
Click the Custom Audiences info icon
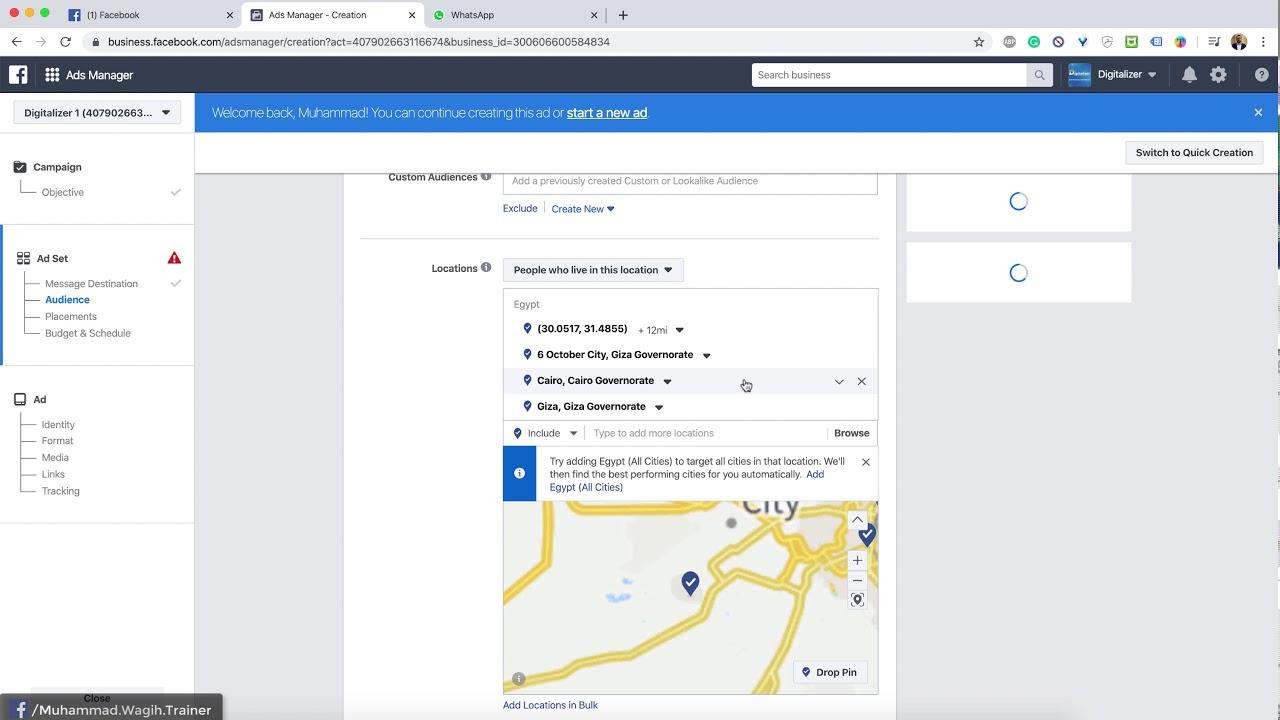(486, 177)
